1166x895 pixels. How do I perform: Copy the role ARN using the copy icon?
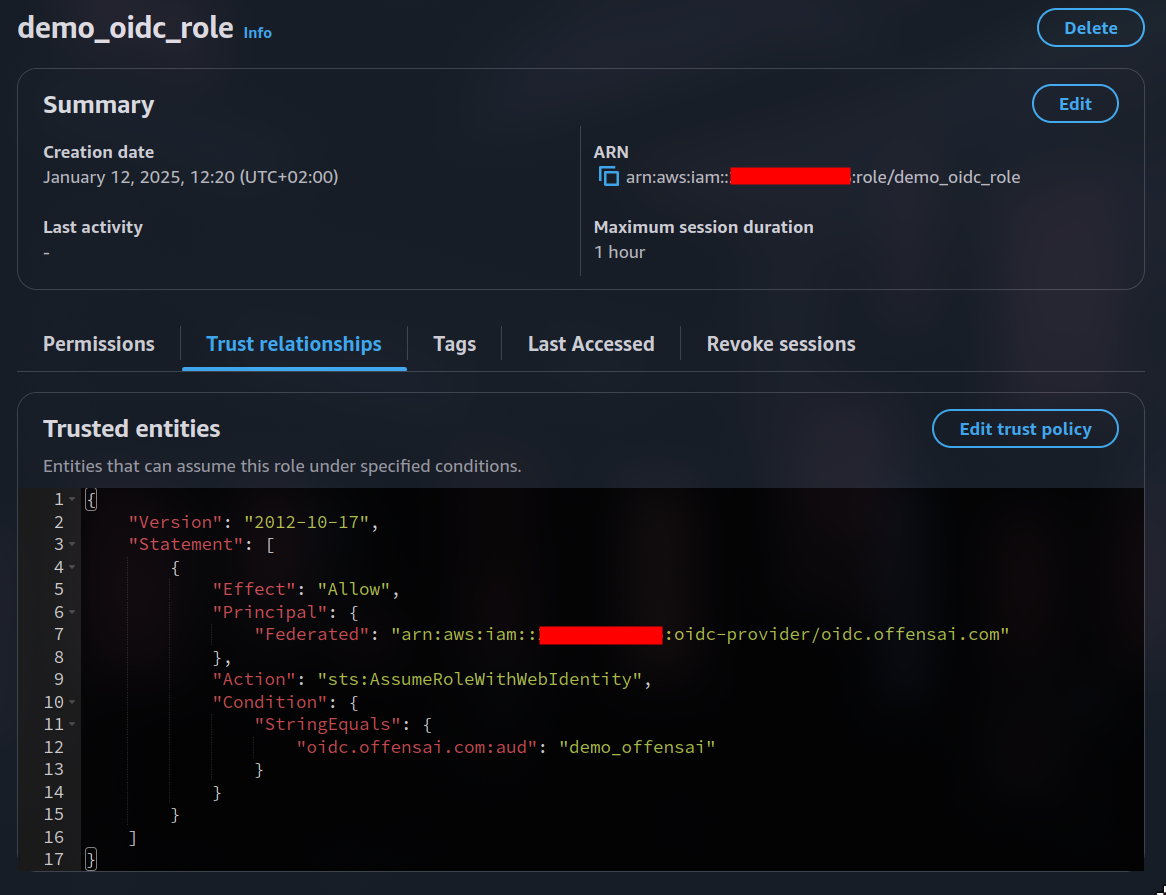pos(608,176)
